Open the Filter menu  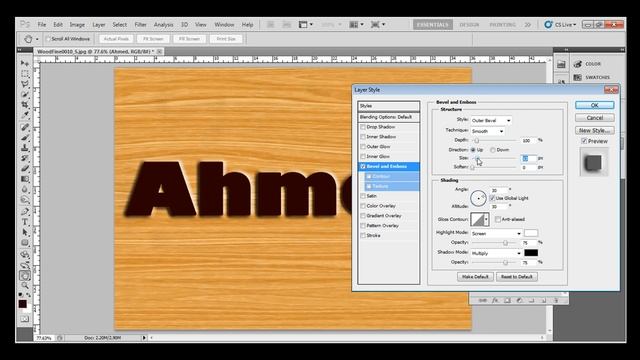coord(140,25)
